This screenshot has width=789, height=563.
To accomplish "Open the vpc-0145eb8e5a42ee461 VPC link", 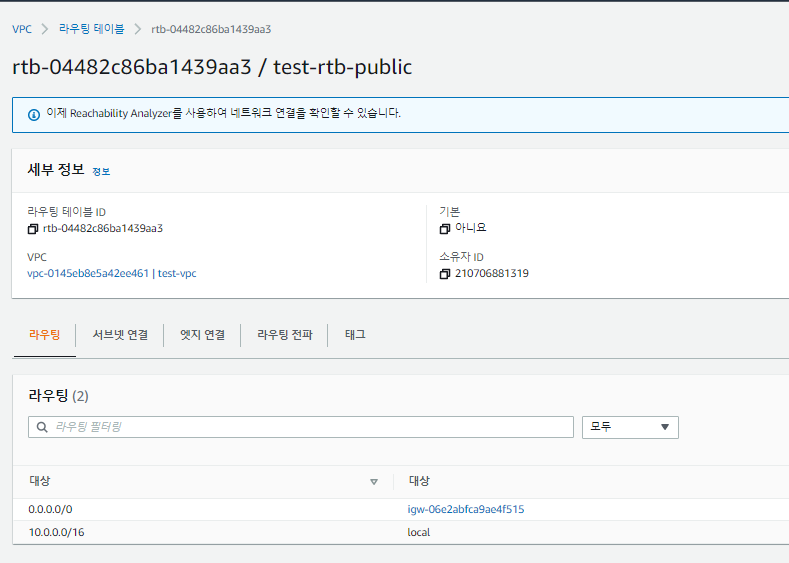I will pos(88,273).
